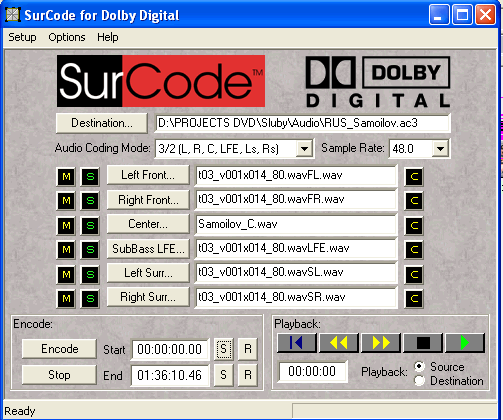This screenshot has height=420, width=503.
Task: Click the Samoilov_C.wav file field
Action: pos(296,224)
